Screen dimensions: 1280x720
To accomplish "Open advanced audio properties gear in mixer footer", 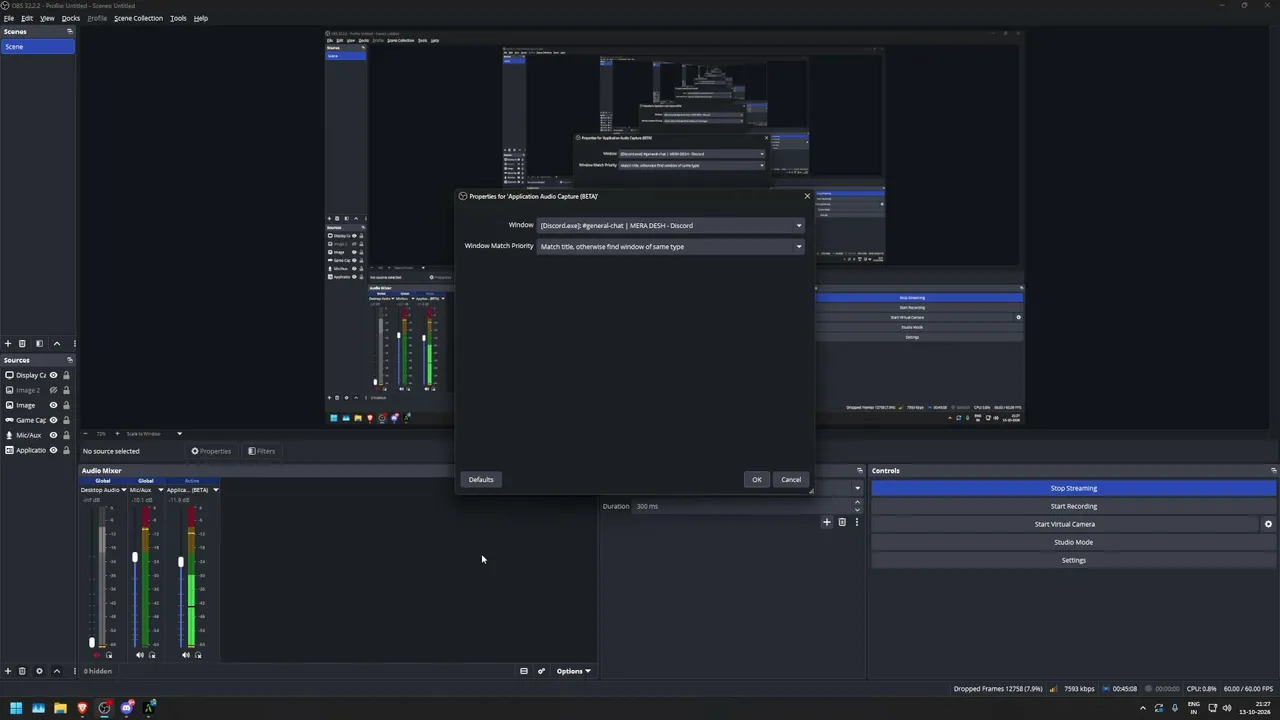I will tap(541, 671).
